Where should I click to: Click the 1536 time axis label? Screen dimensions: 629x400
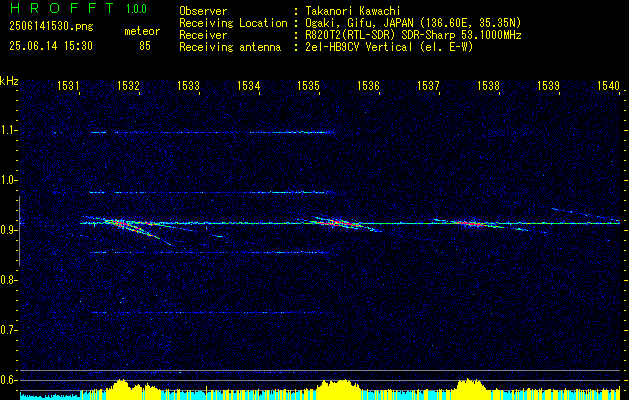click(x=368, y=85)
